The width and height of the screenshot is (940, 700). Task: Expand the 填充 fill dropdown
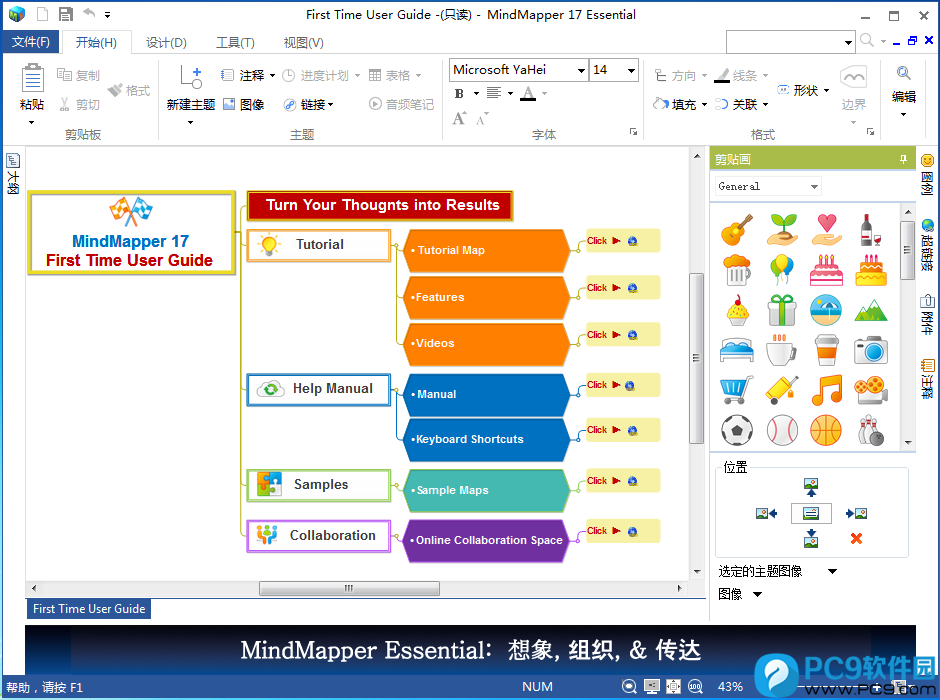[704, 105]
